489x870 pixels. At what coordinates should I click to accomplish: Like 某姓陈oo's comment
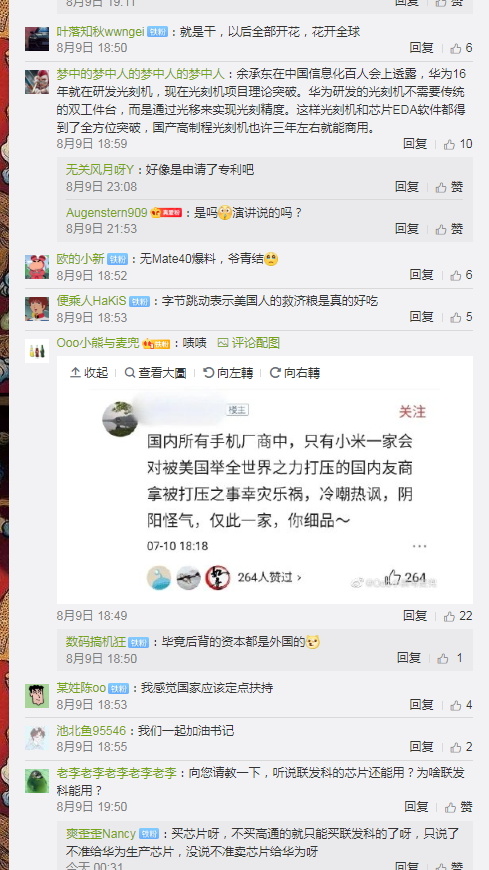pos(461,705)
